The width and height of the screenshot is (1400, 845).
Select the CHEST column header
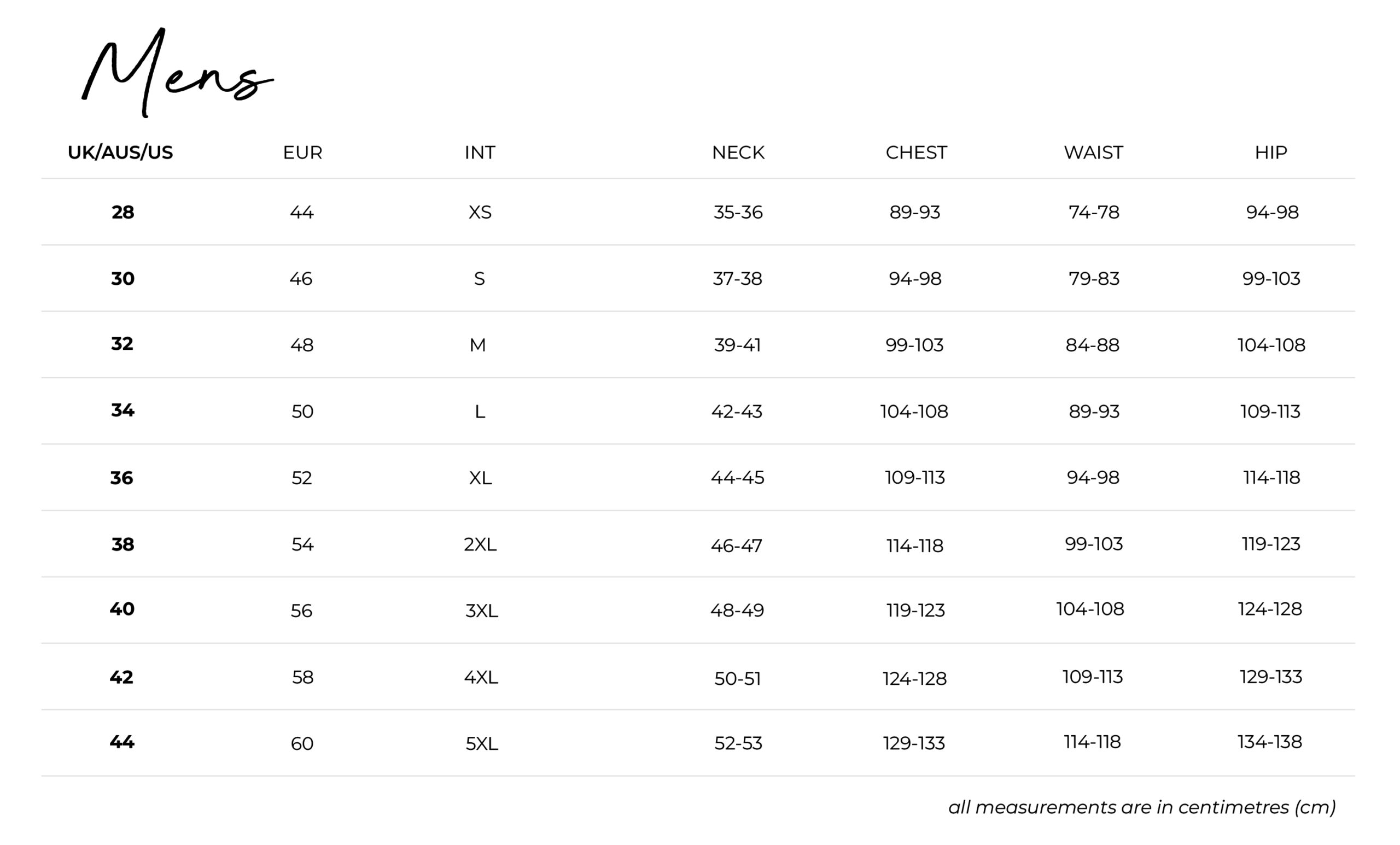point(916,152)
